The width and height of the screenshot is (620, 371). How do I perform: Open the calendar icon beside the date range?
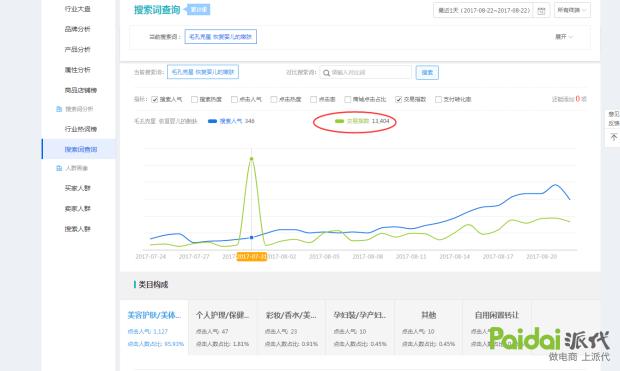541,11
